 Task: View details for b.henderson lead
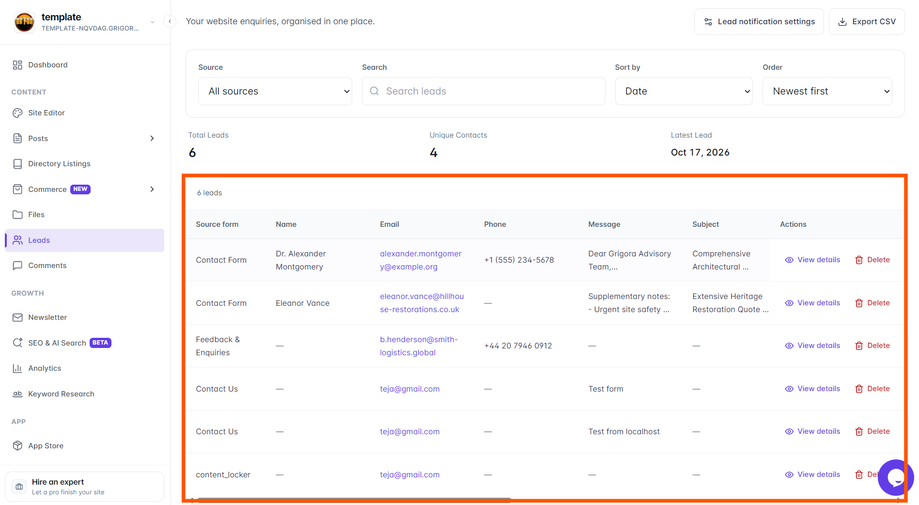(x=812, y=346)
